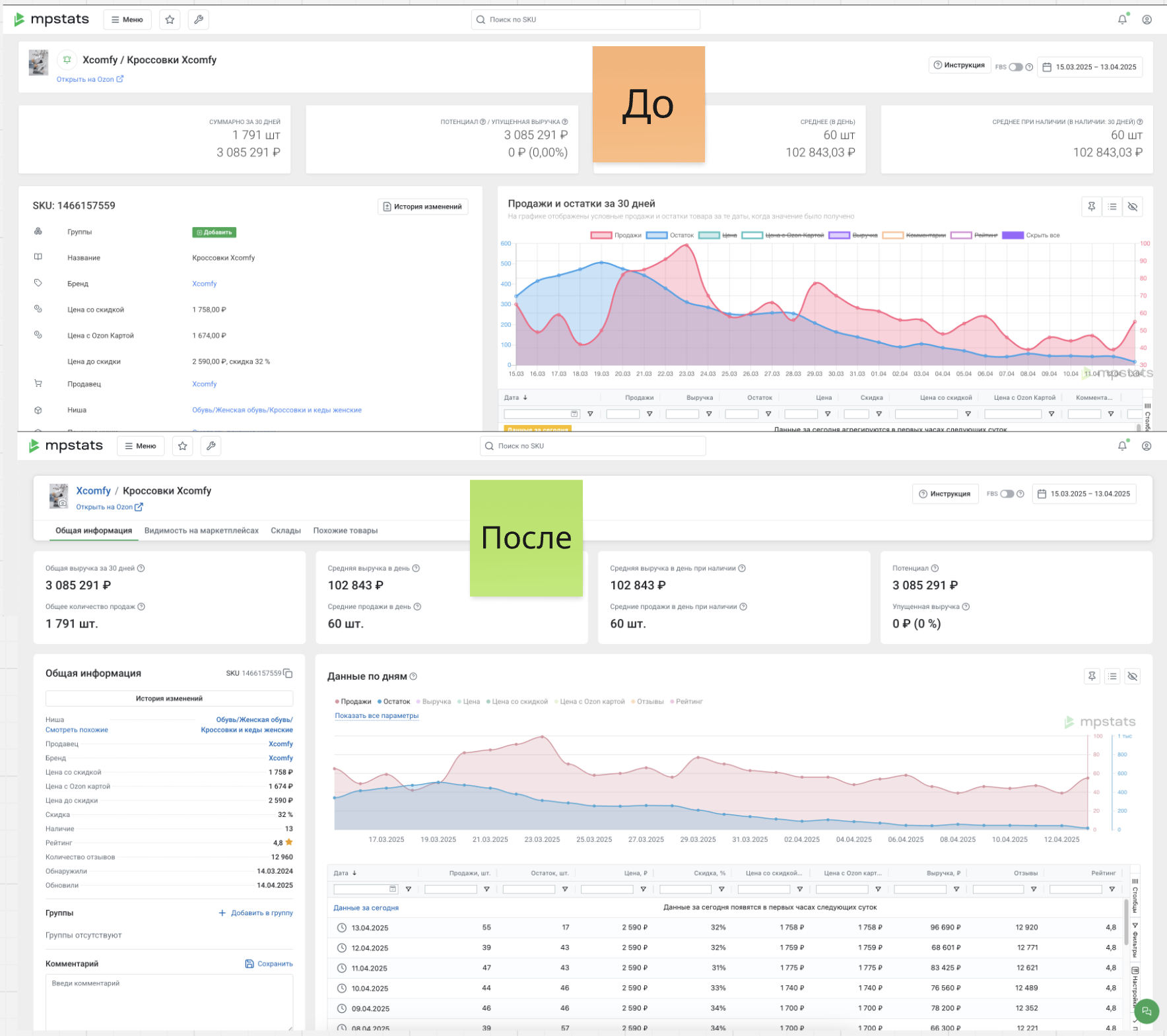Open calendar icon in upper table date filter
Viewport: 1167px width, 1036px height.
coord(574,414)
